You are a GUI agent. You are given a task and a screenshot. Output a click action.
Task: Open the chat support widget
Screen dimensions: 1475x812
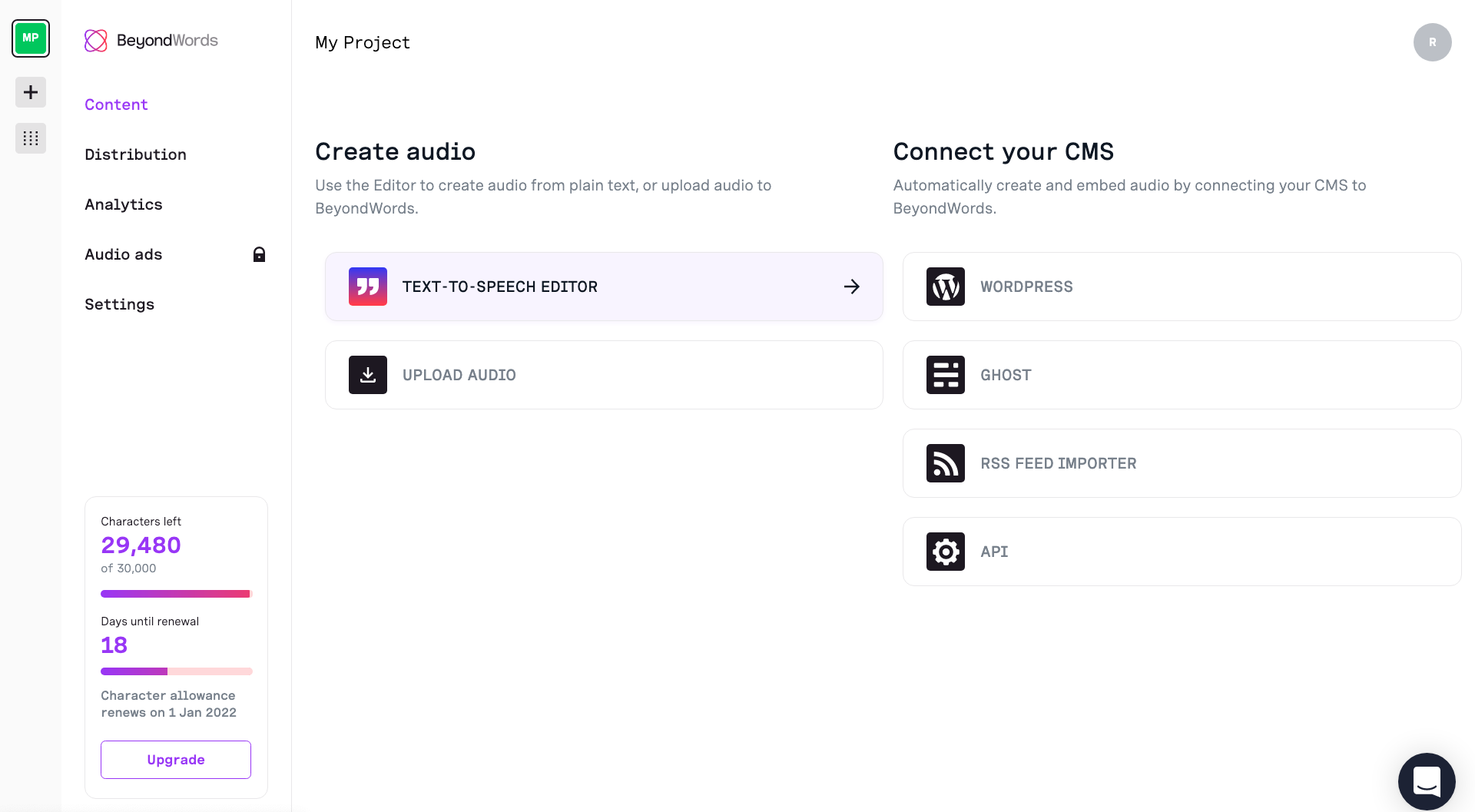(1427, 781)
